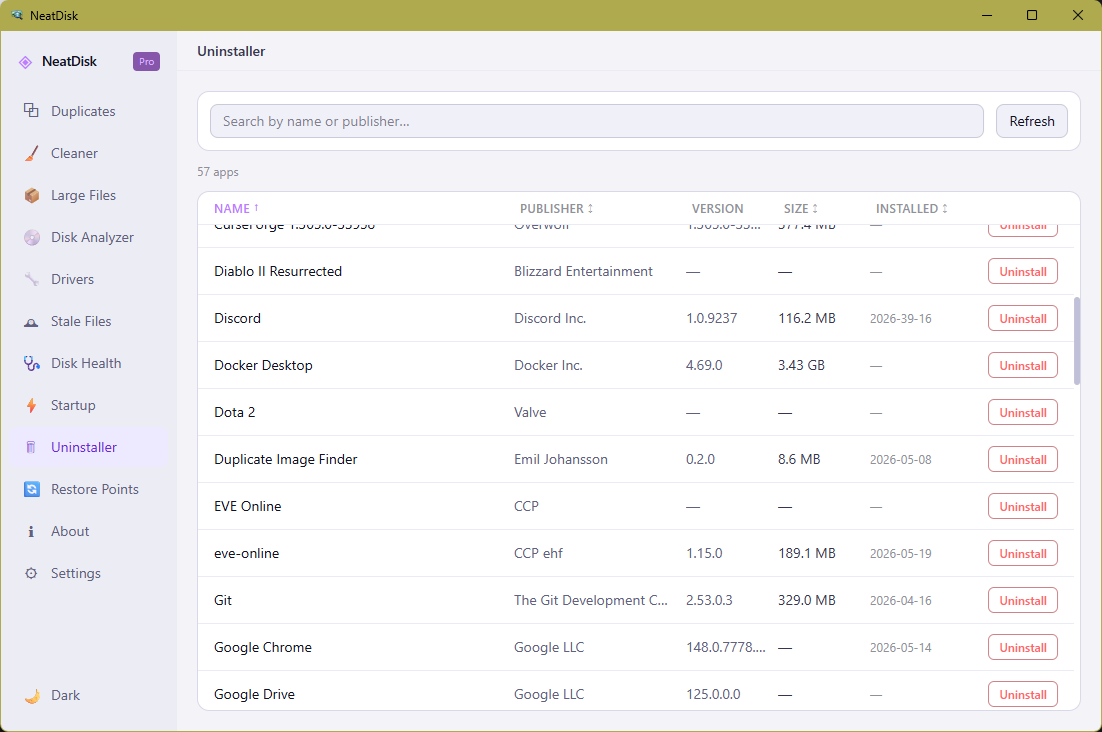The height and width of the screenshot is (732, 1102).
Task: Uninstall Duplicate Image Finder
Action: coord(1023,460)
